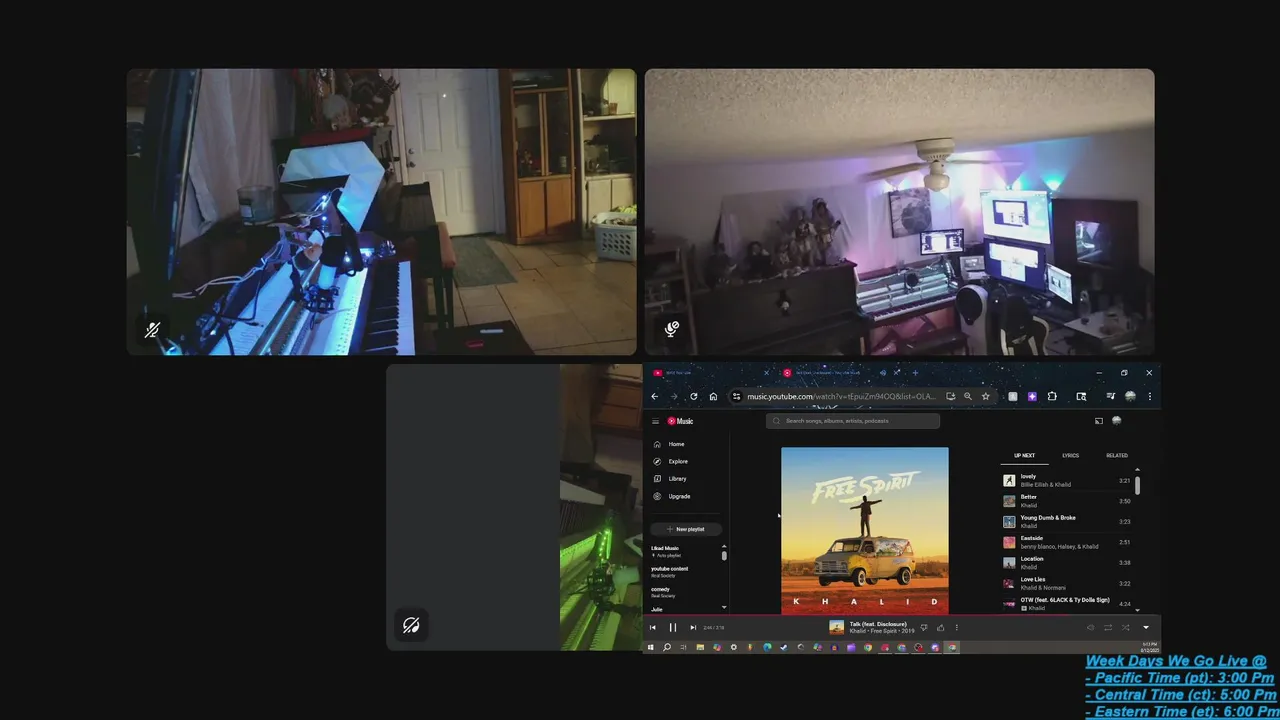
Task: Play 'Love Lies' from the up next queue
Action: [1067, 583]
